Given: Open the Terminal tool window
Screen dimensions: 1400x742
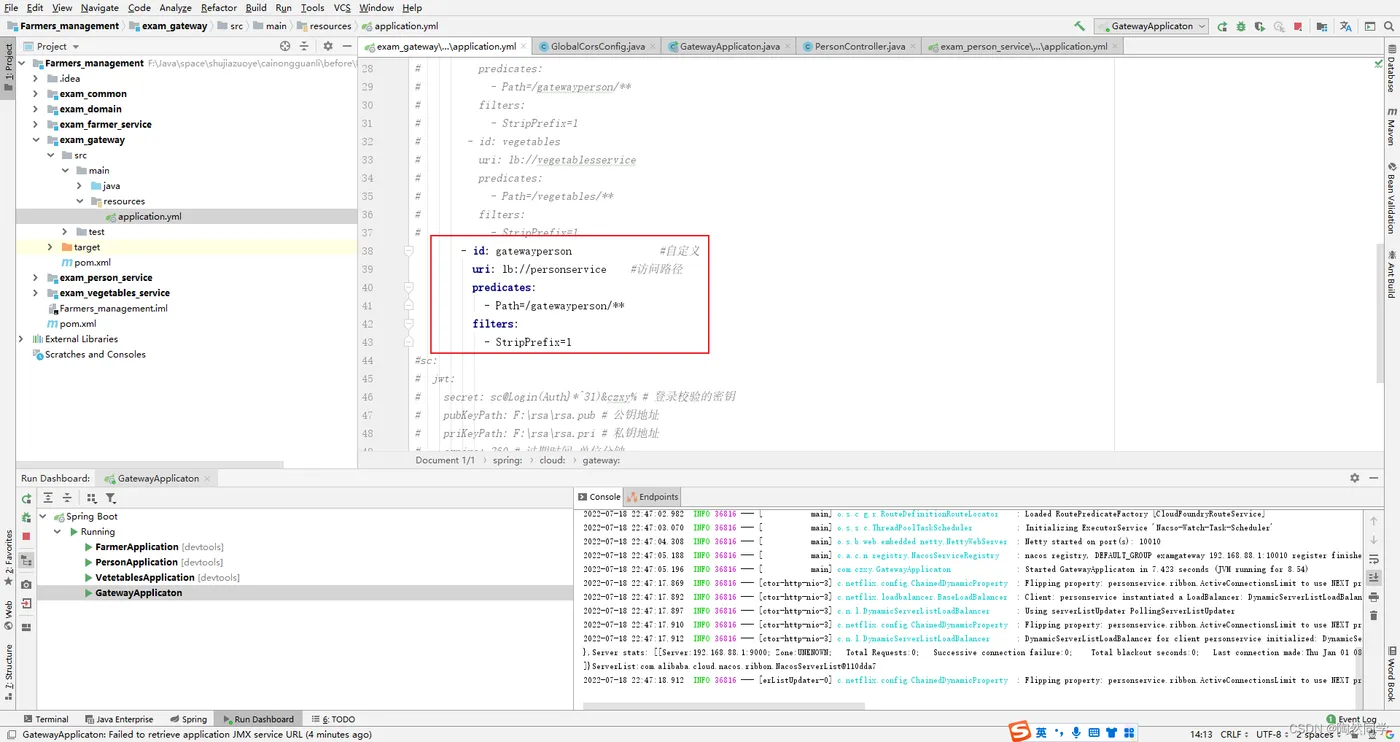Looking at the screenshot, I should tap(46, 719).
